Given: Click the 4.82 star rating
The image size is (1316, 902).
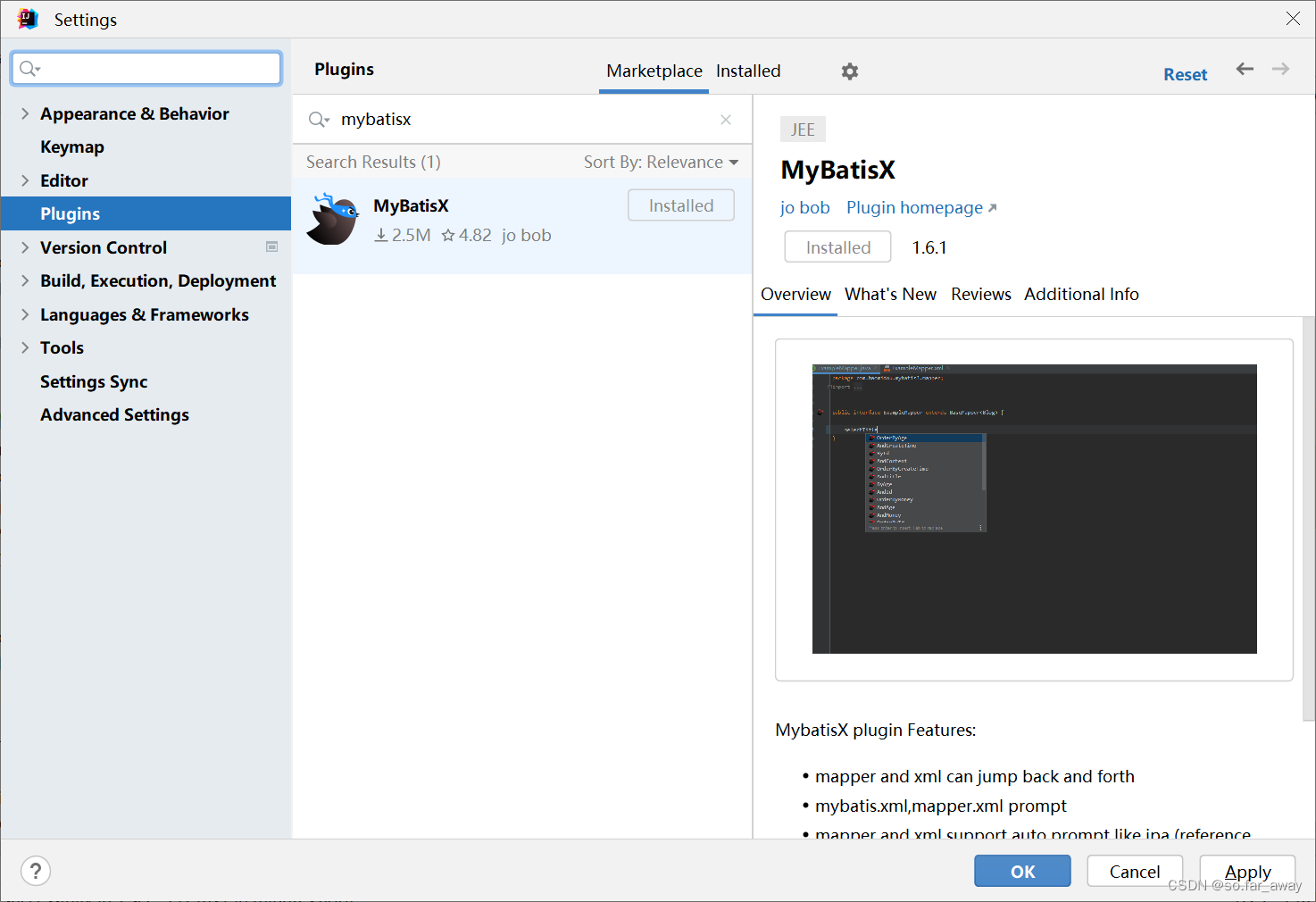Looking at the screenshot, I should pyautogui.click(x=466, y=235).
